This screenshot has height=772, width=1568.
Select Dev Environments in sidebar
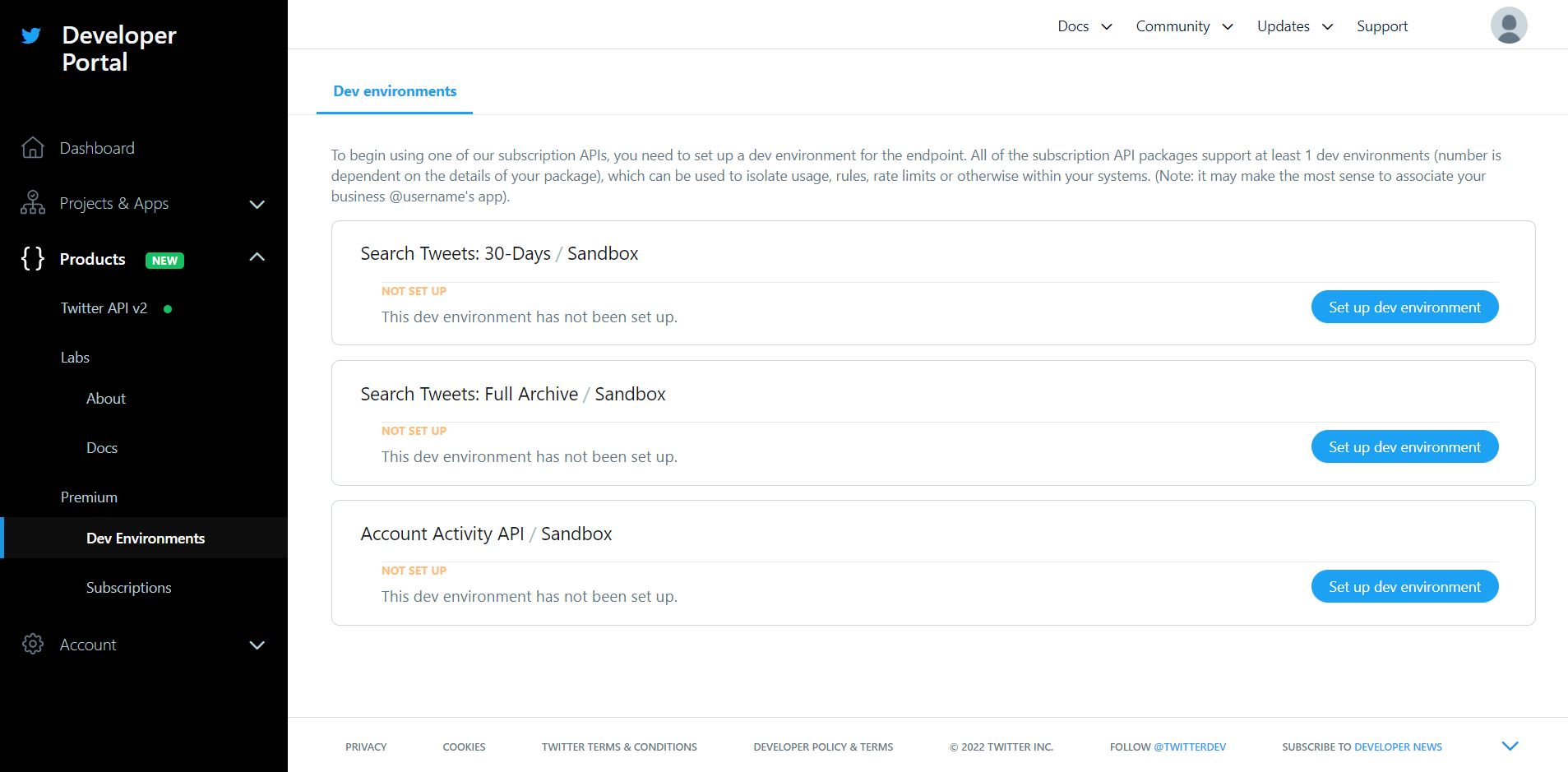pyautogui.click(x=146, y=539)
